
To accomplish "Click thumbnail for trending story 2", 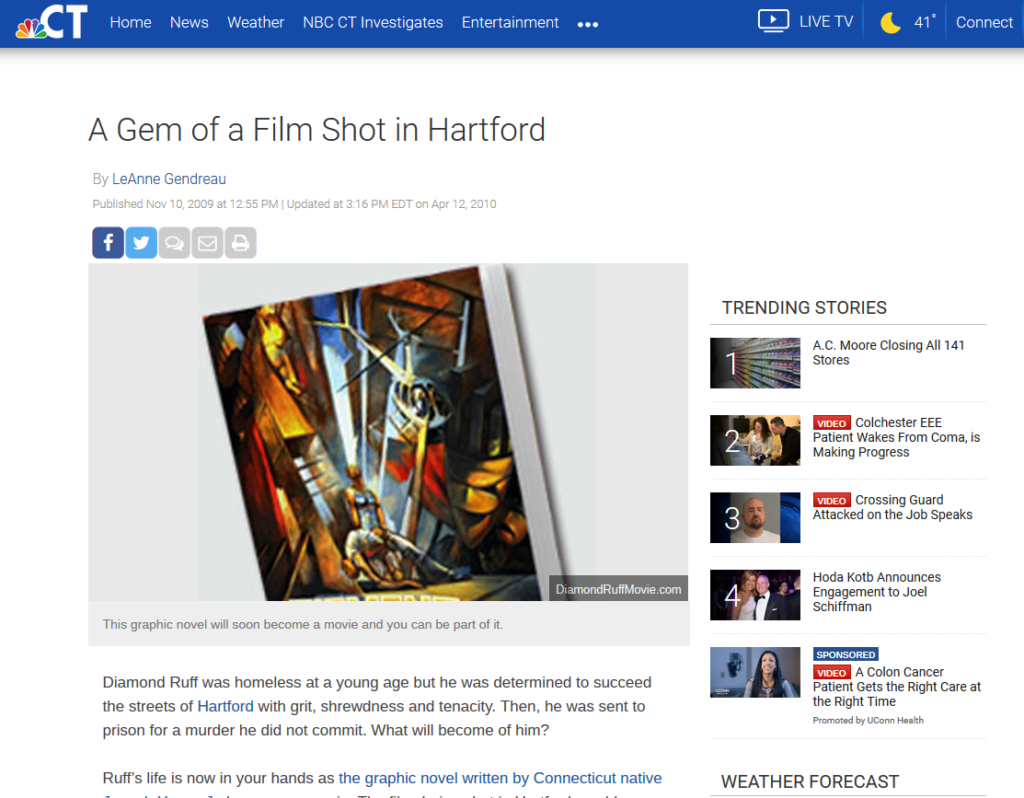I will 755,440.
